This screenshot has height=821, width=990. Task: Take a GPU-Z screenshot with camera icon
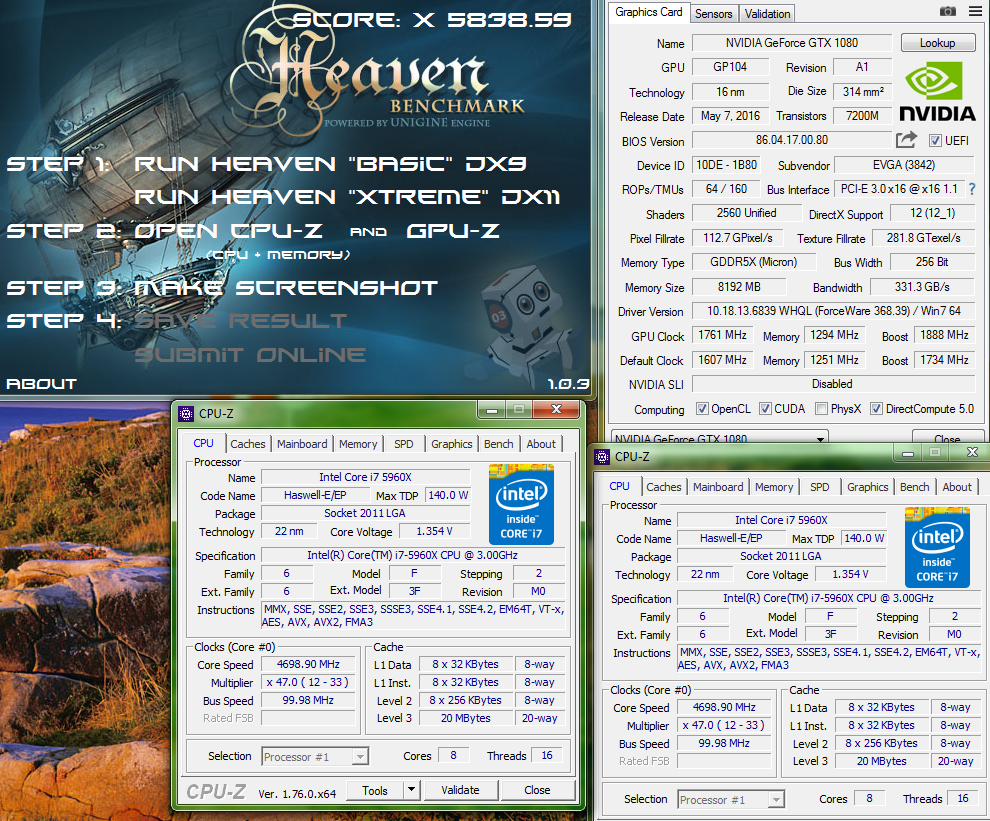coord(947,11)
